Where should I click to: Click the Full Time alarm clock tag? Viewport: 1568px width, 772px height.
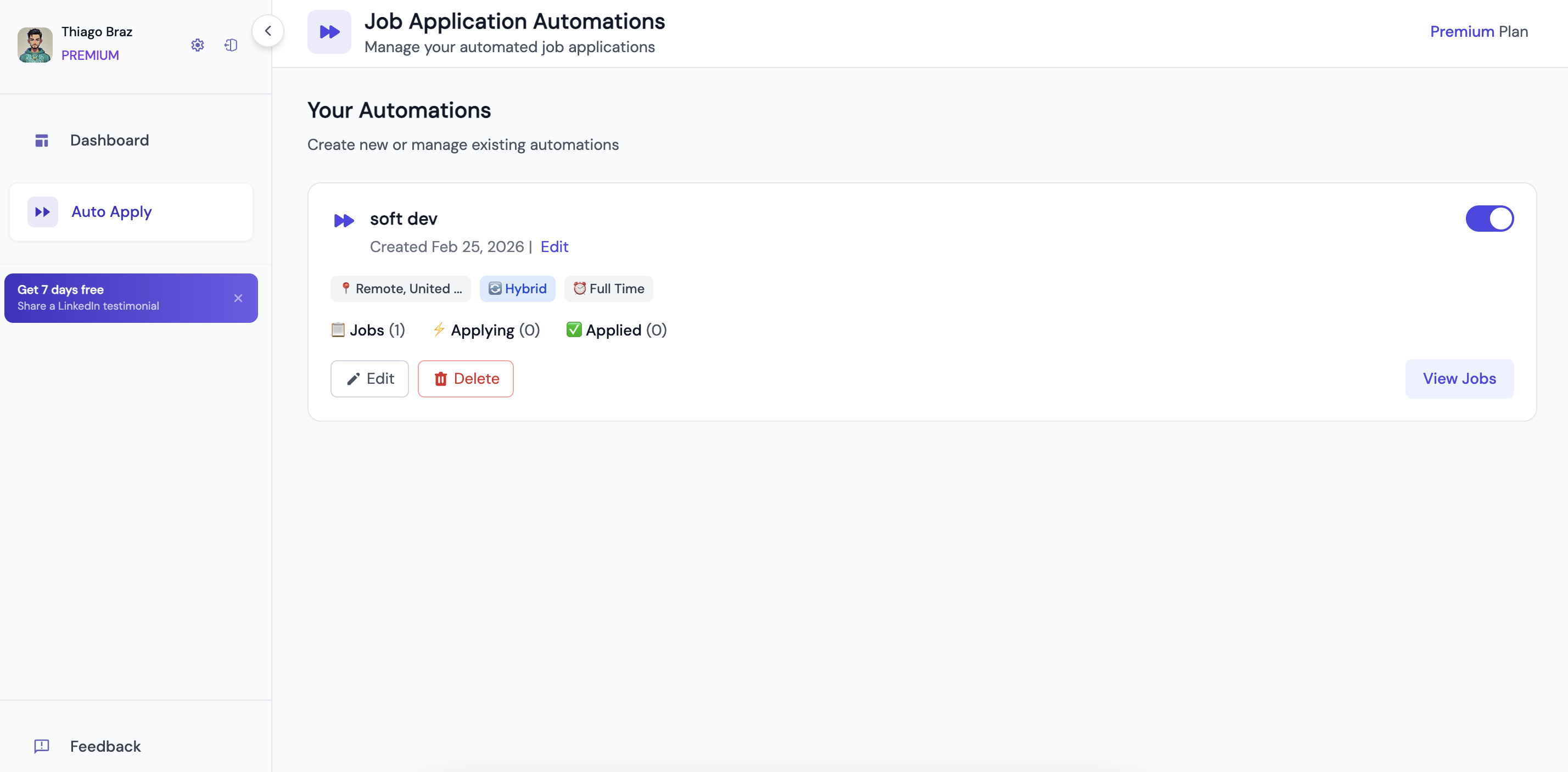608,289
